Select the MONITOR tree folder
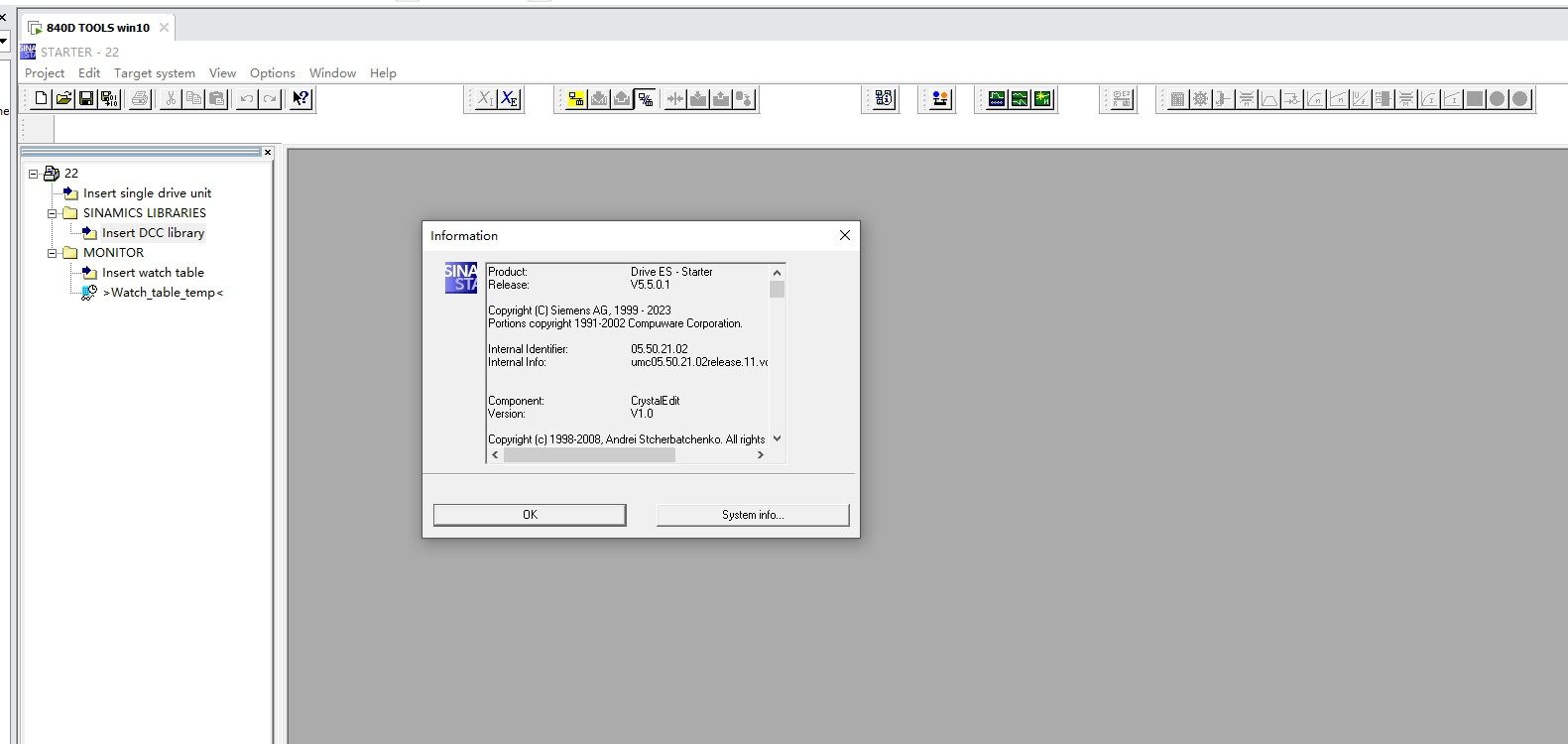1568x744 pixels. click(113, 253)
